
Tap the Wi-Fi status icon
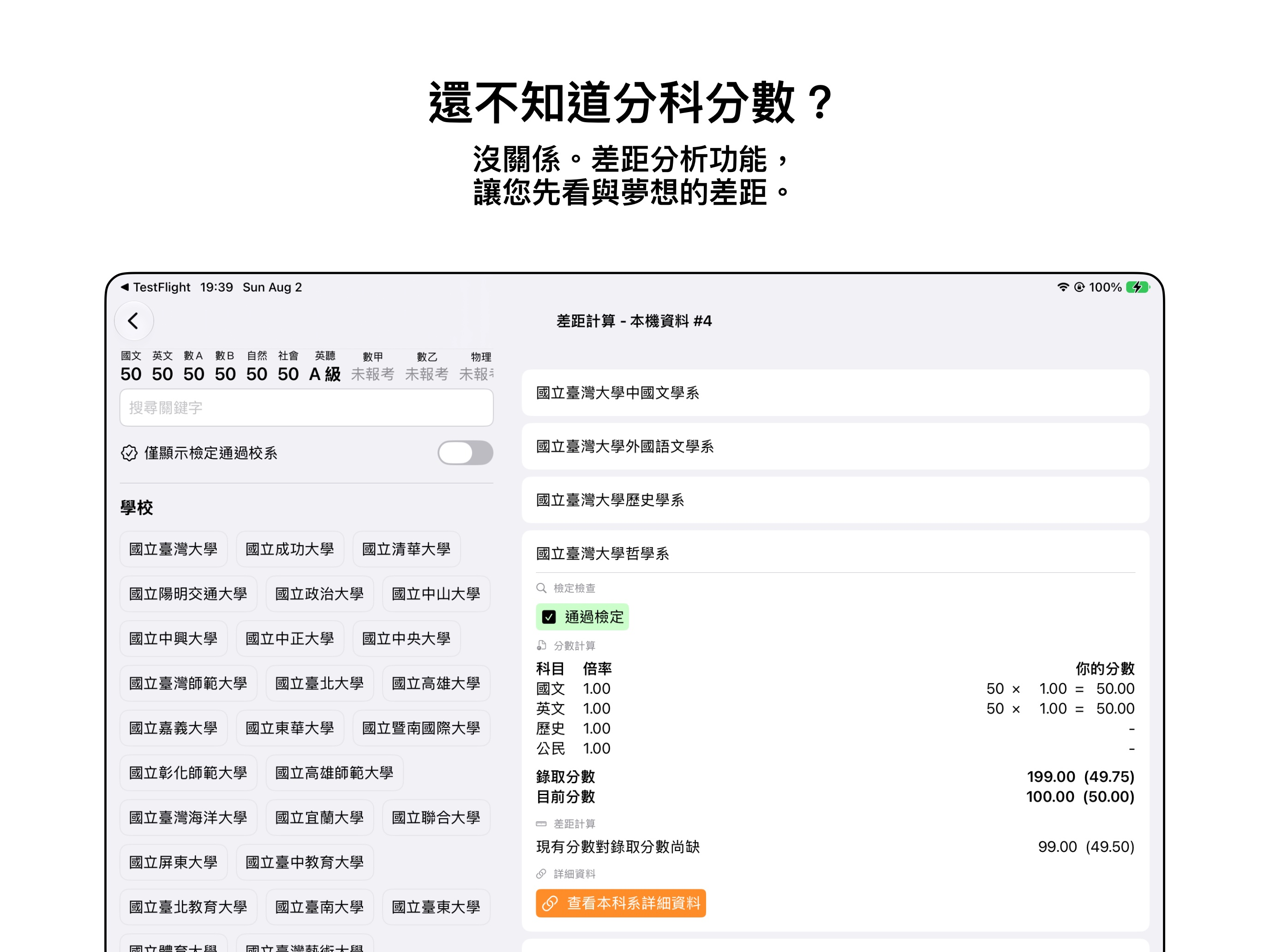pyautogui.click(x=1063, y=287)
